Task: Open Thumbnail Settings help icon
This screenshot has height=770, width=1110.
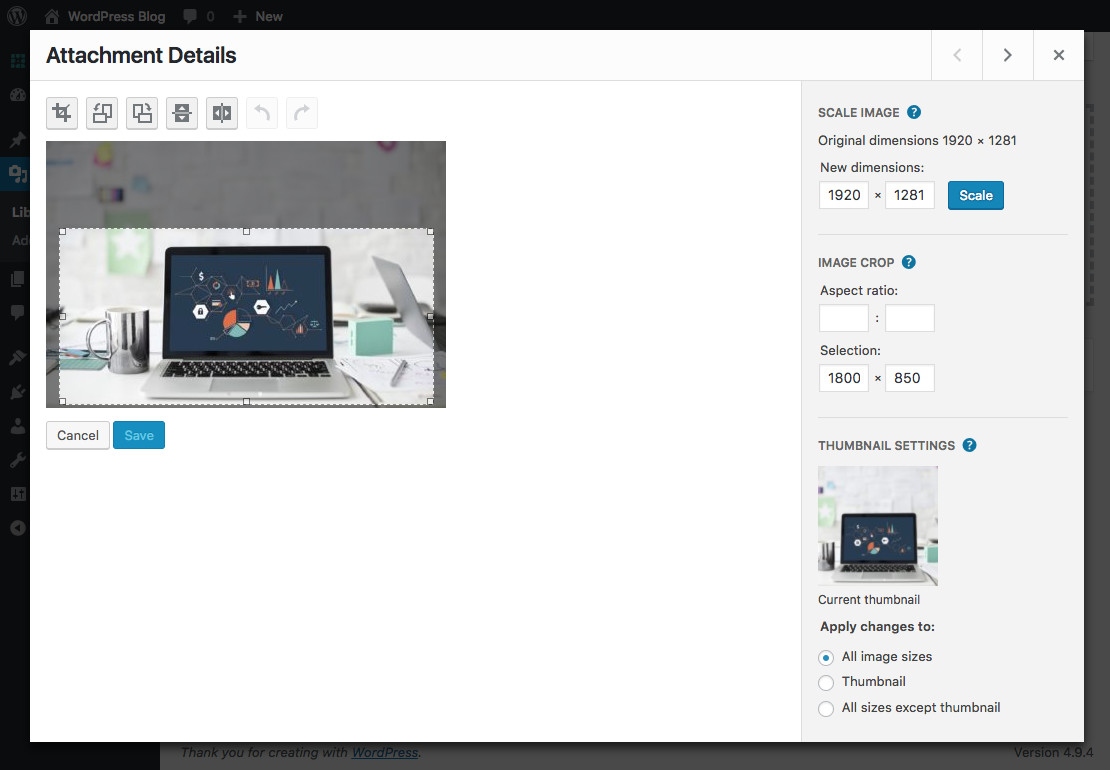Action: (x=970, y=445)
